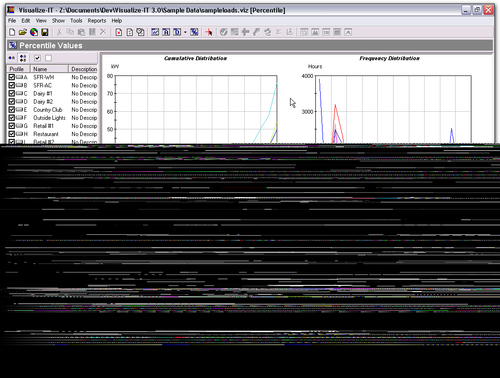This screenshot has width=500, height=378.
Task: Select the Outside Lights profile name
Action: (49, 118)
